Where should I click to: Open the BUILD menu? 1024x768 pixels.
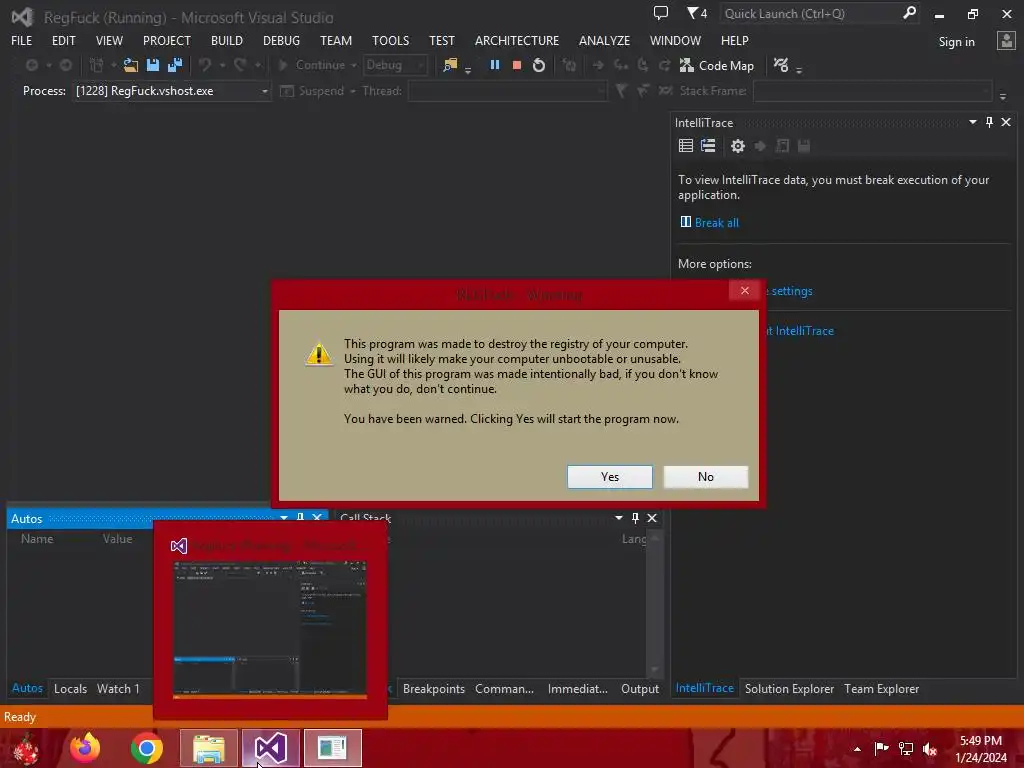(227, 40)
